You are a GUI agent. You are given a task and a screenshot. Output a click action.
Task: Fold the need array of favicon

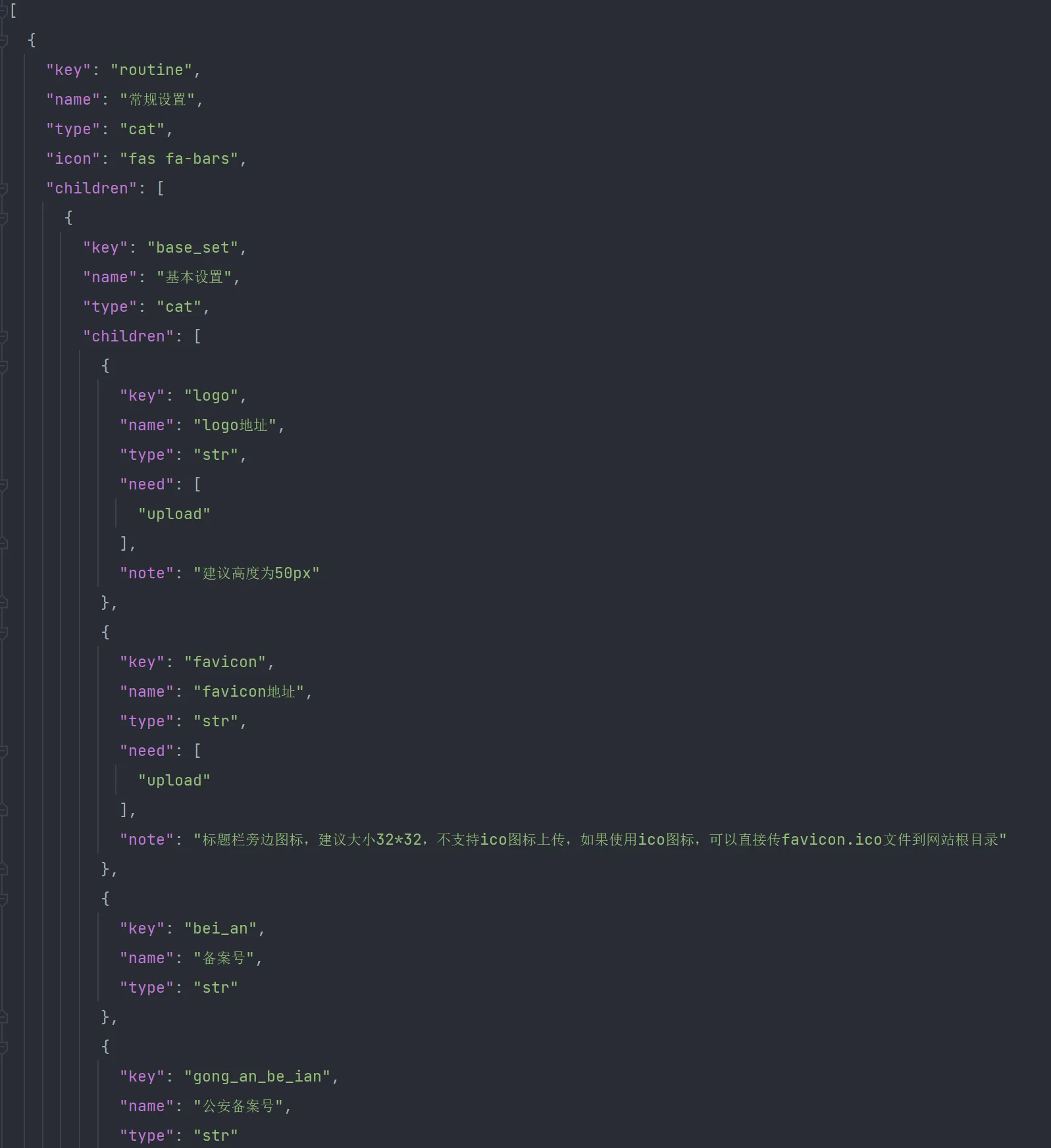pyautogui.click(x=3, y=751)
